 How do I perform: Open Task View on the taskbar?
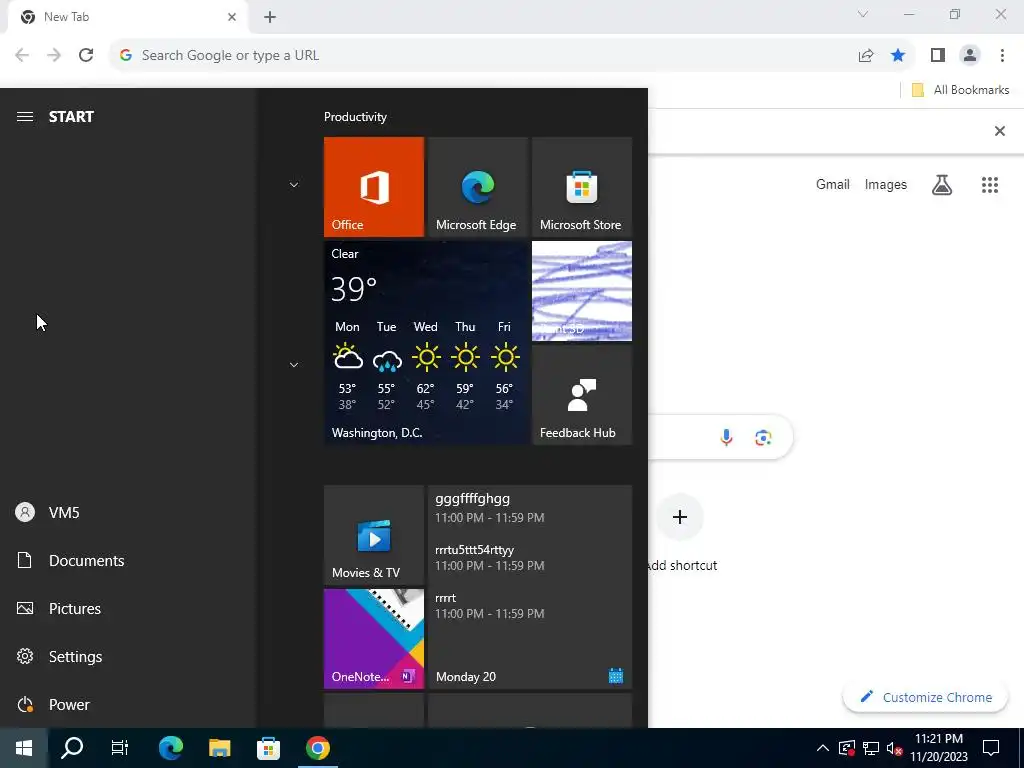(x=120, y=748)
